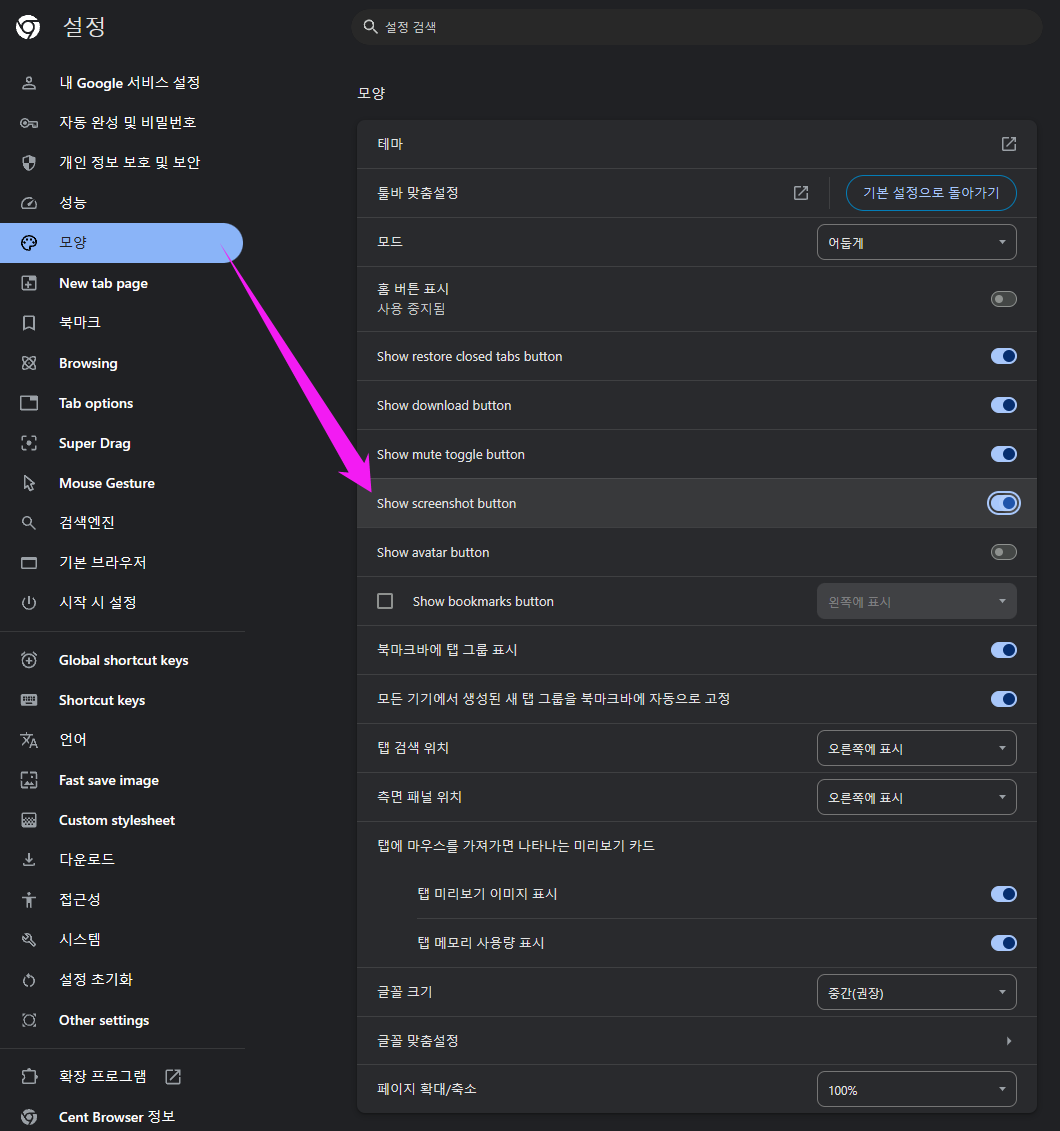
Task: Disable the Show download button switch
Action: [x=1003, y=405]
